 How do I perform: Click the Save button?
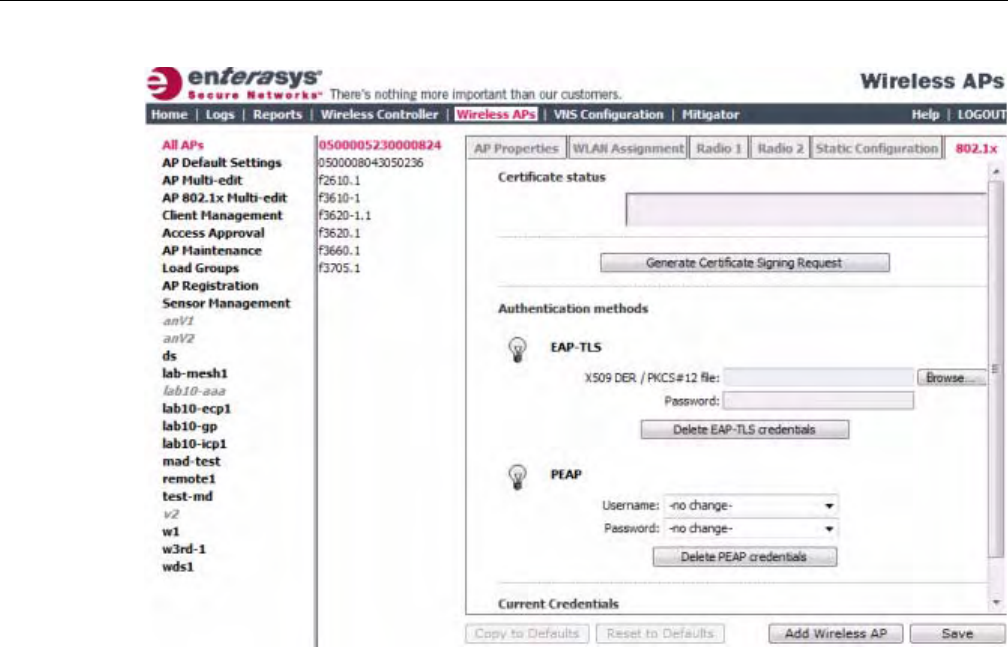pyautogui.click(x=957, y=633)
